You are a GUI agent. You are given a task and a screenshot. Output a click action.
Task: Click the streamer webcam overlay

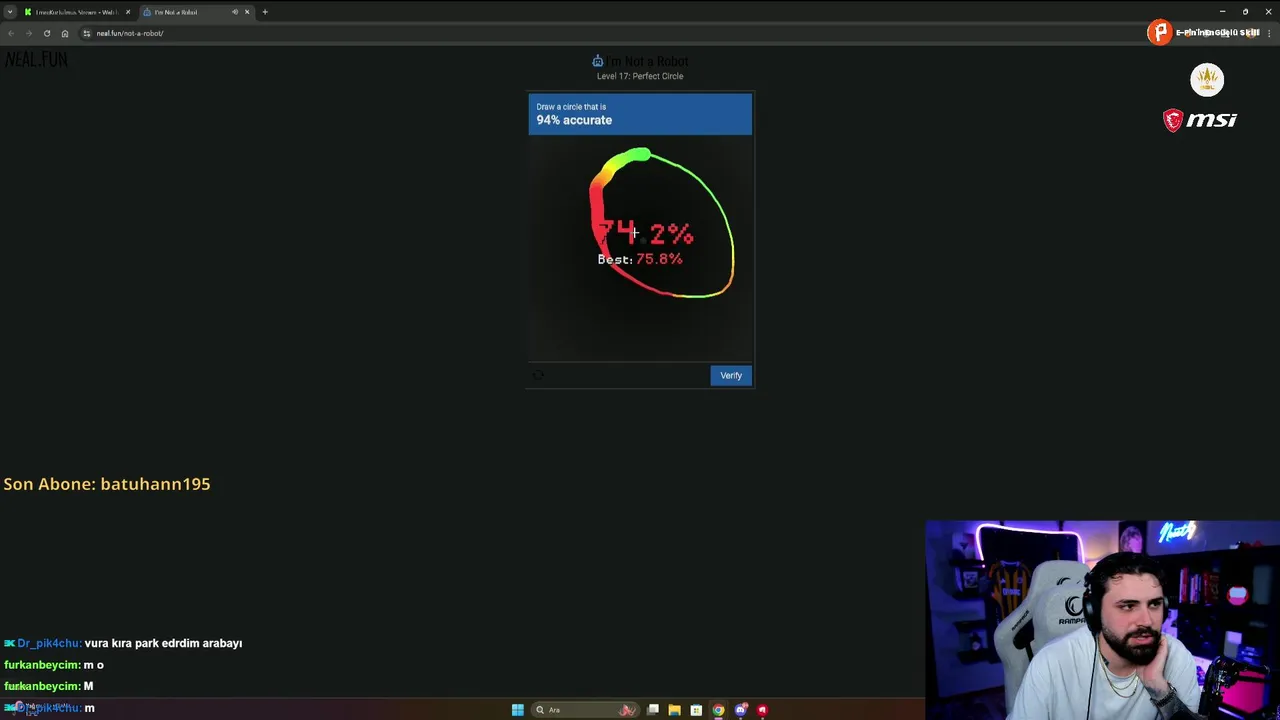point(1102,620)
